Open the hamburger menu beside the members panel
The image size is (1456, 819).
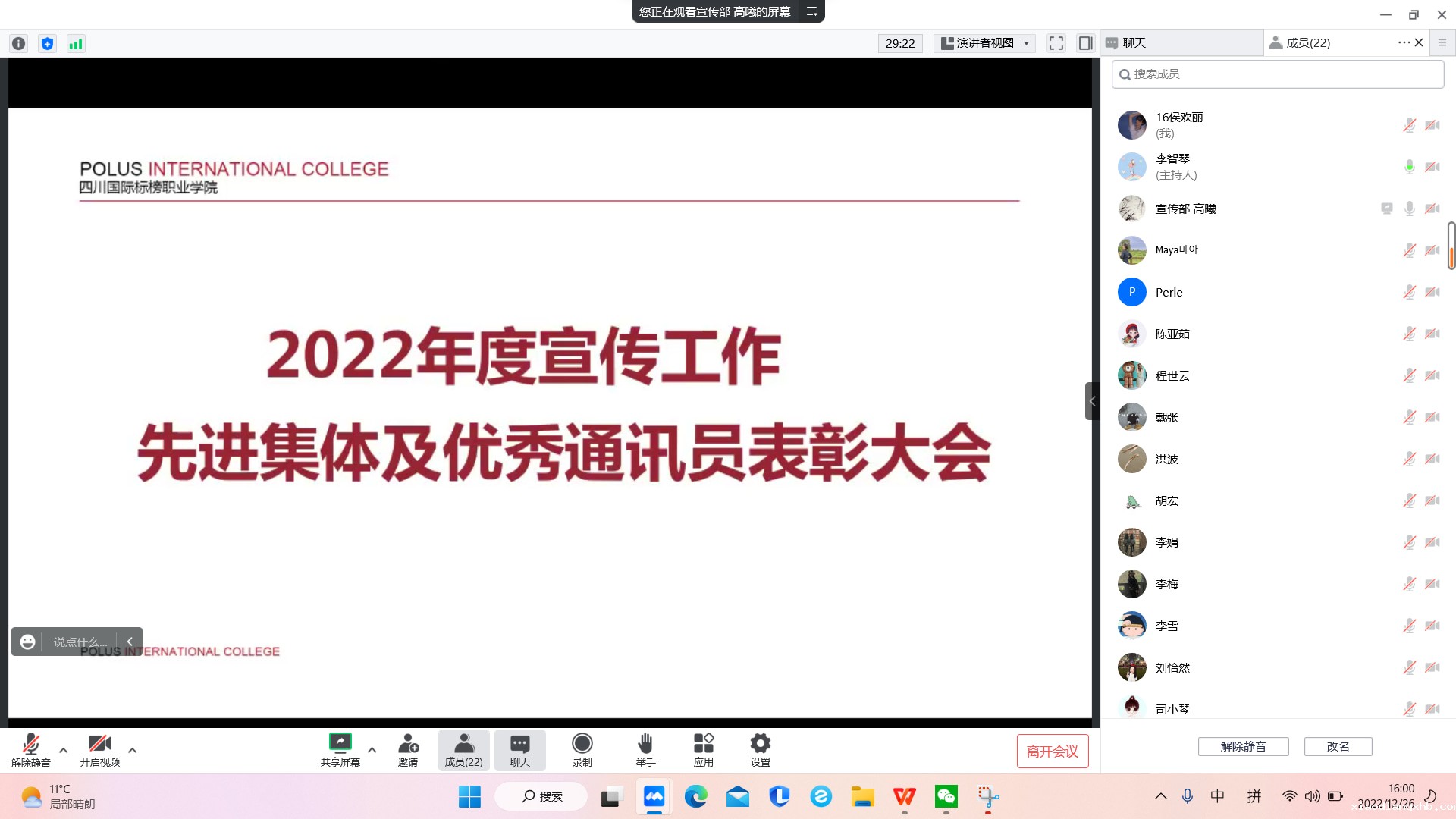(1442, 42)
